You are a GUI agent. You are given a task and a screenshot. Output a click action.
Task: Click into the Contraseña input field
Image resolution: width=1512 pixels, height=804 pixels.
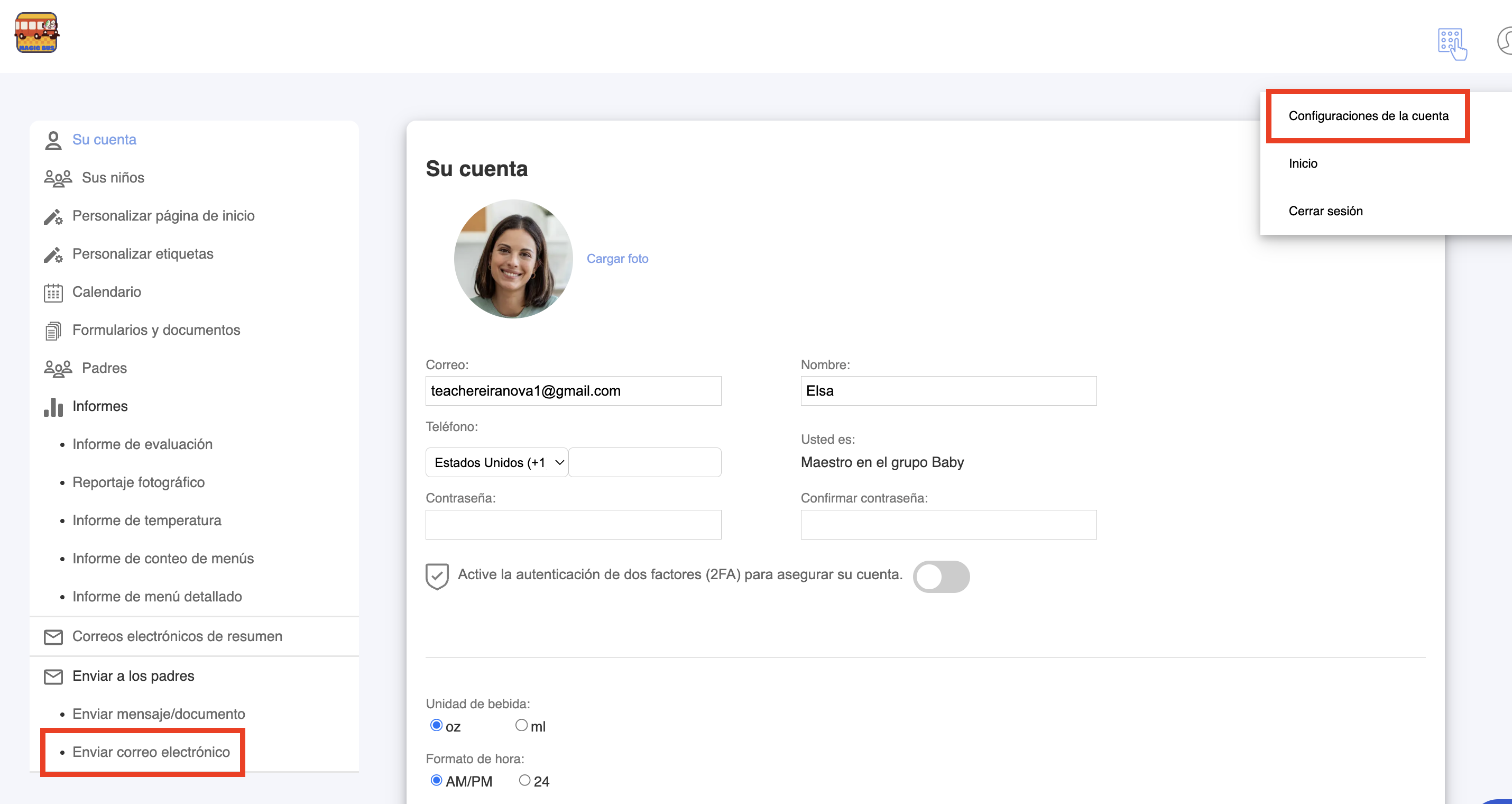tap(573, 524)
